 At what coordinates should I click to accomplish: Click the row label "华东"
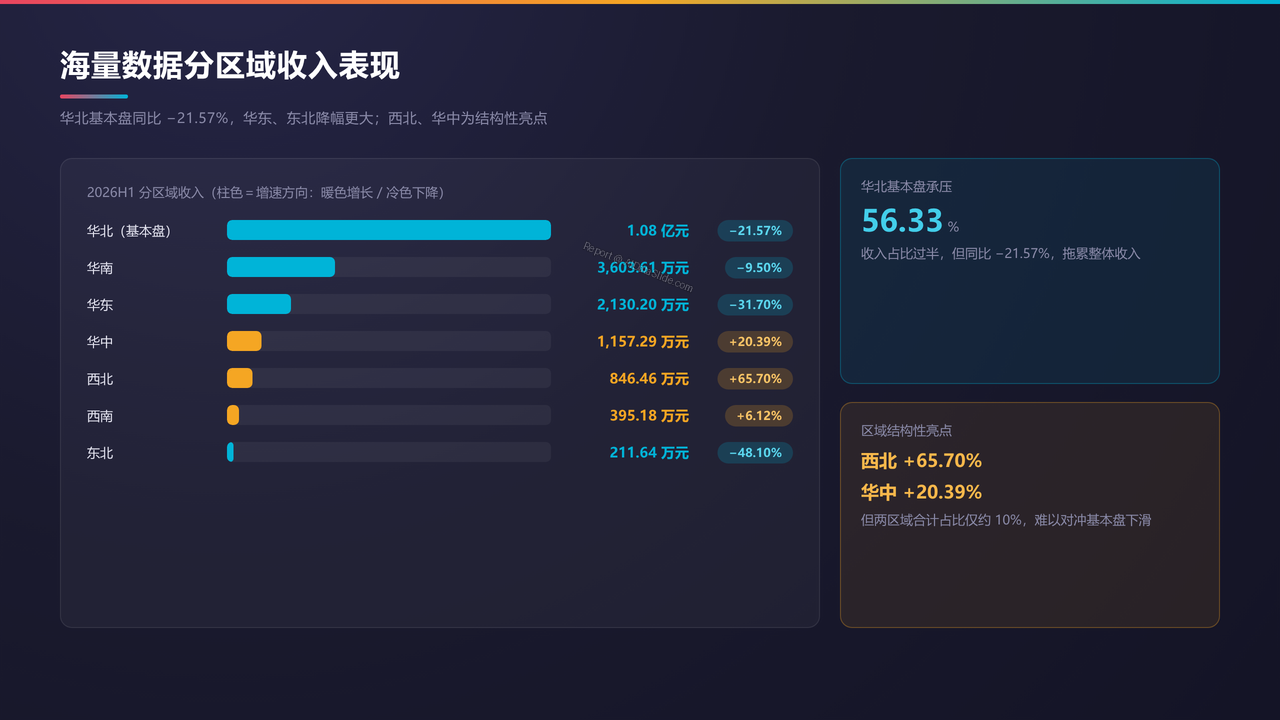pyautogui.click(x=100, y=305)
